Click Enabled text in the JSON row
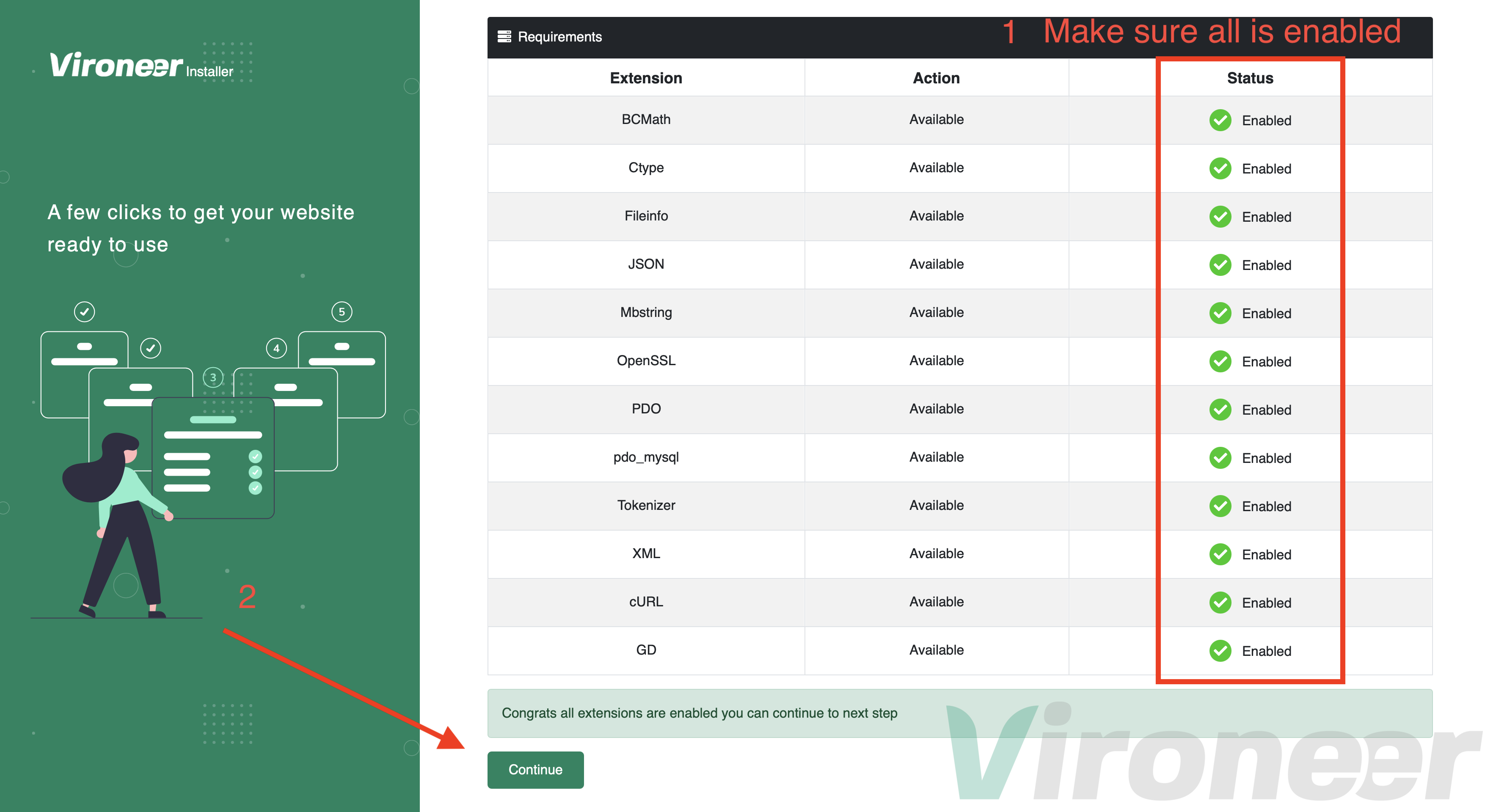 (x=1266, y=265)
